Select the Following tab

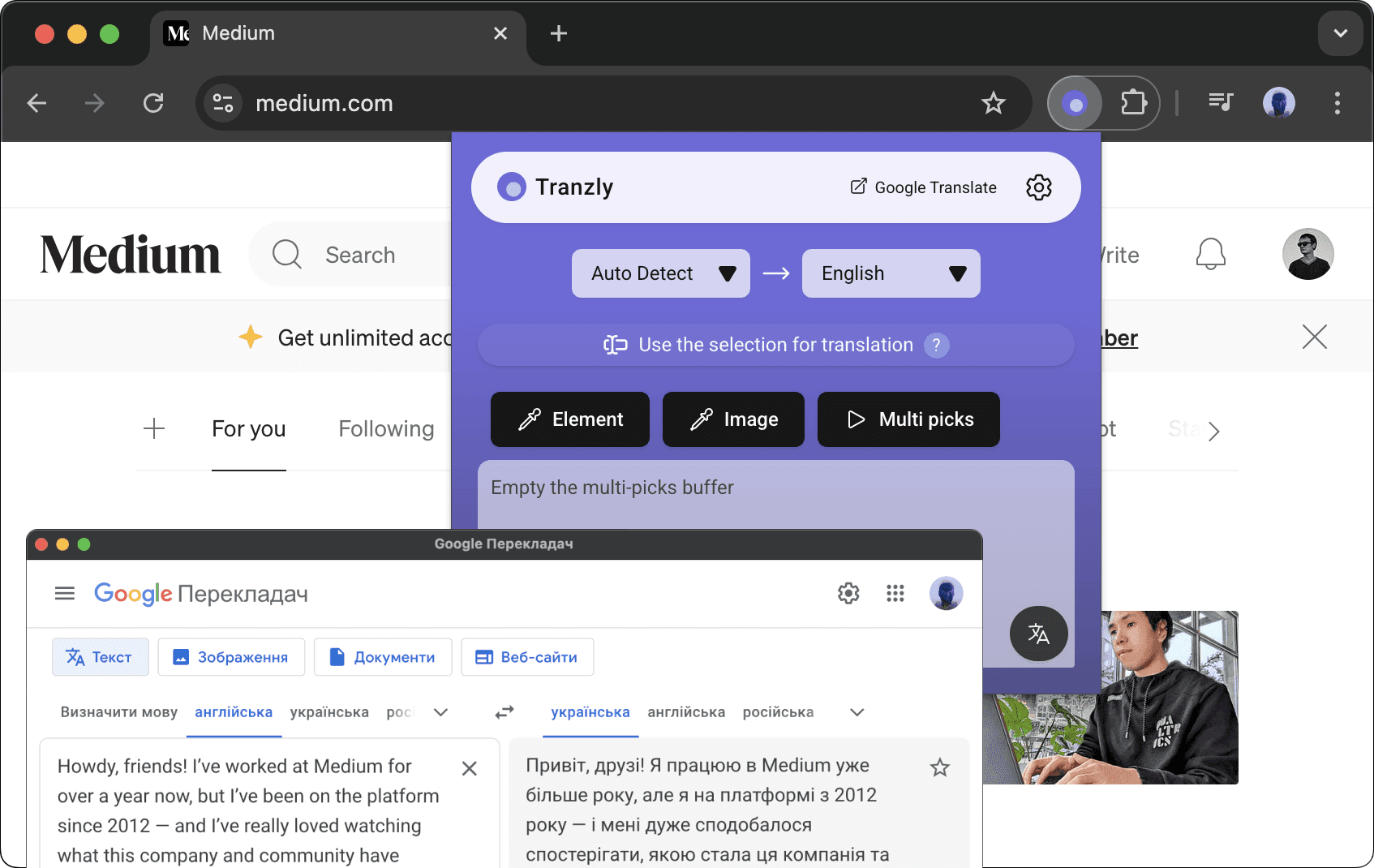386,428
